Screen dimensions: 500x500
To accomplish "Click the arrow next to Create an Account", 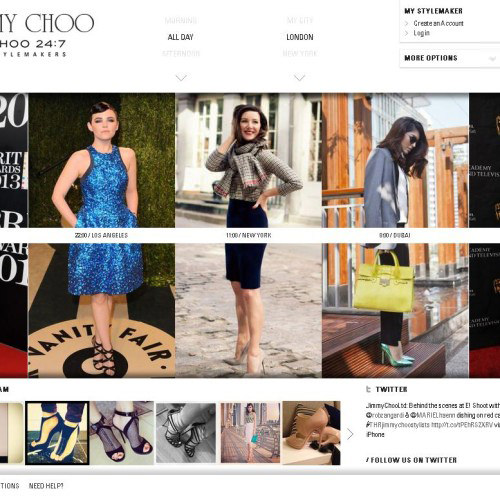I will [x=406, y=23].
